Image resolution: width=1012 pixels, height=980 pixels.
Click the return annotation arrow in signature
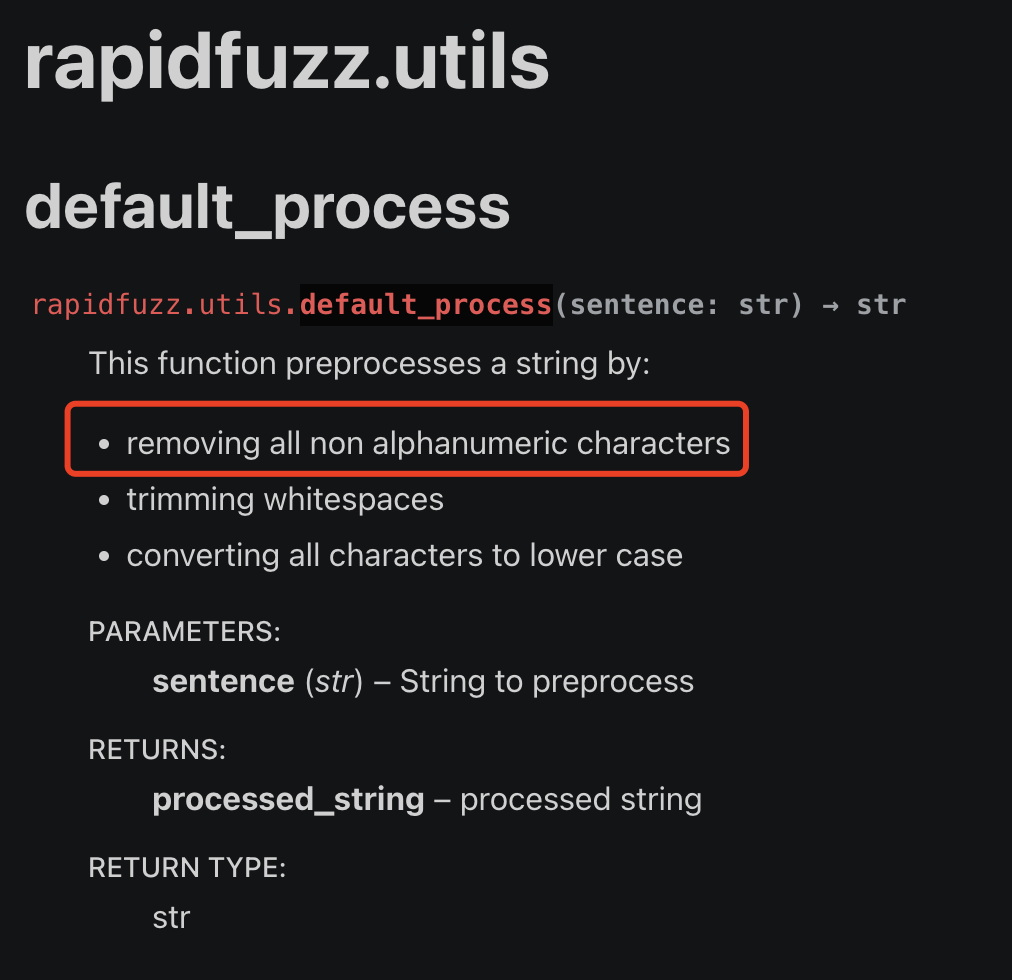[x=830, y=304]
